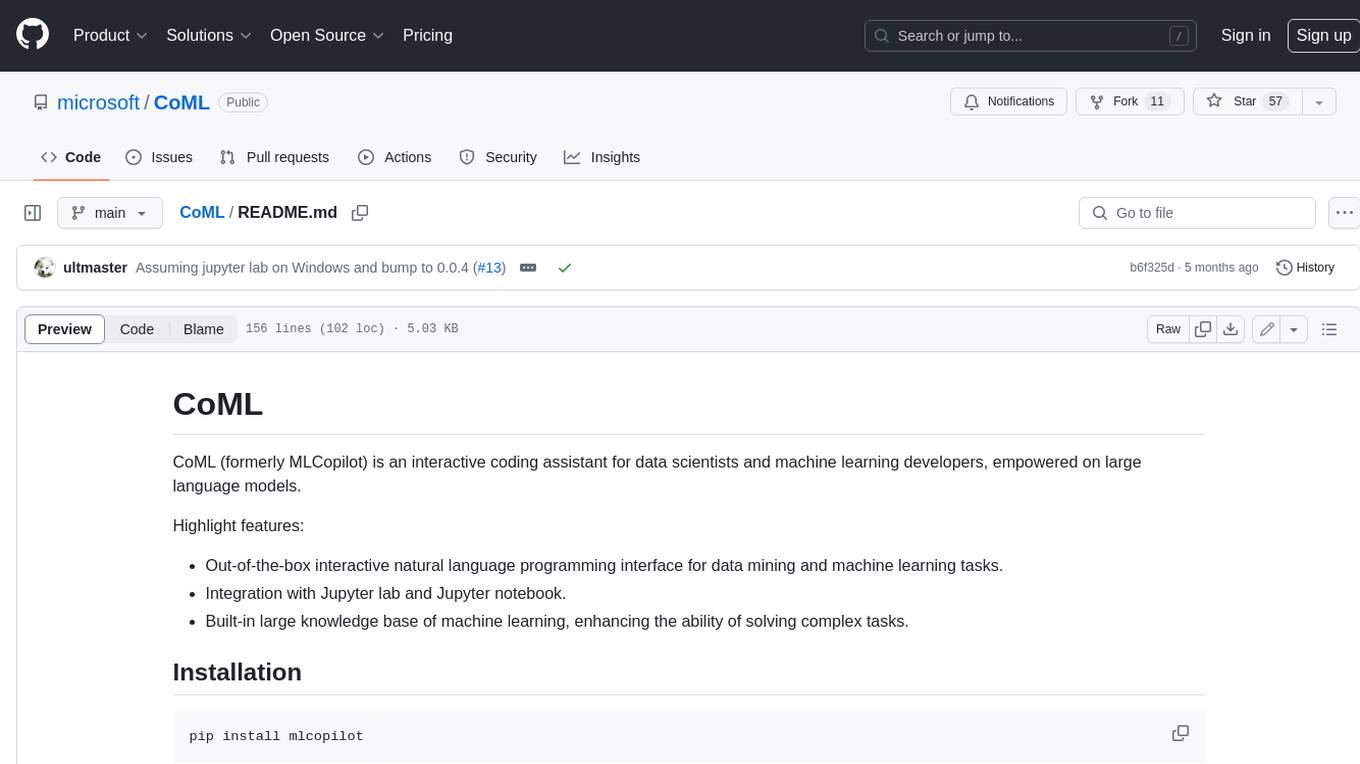Expand the Solutions menu

point(209,35)
